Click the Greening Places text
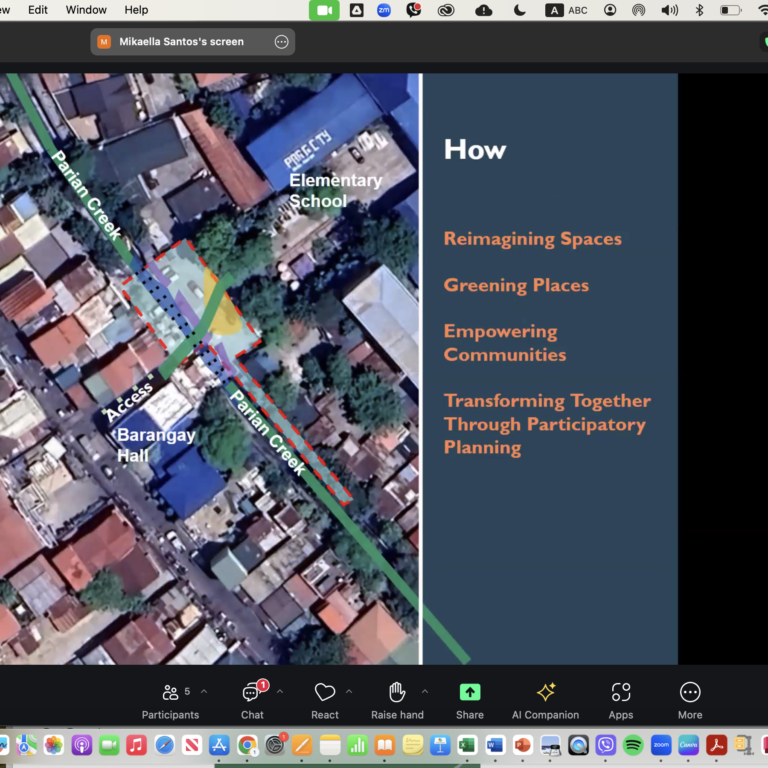Image resolution: width=768 pixels, height=768 pixels. tap(516, 285)
